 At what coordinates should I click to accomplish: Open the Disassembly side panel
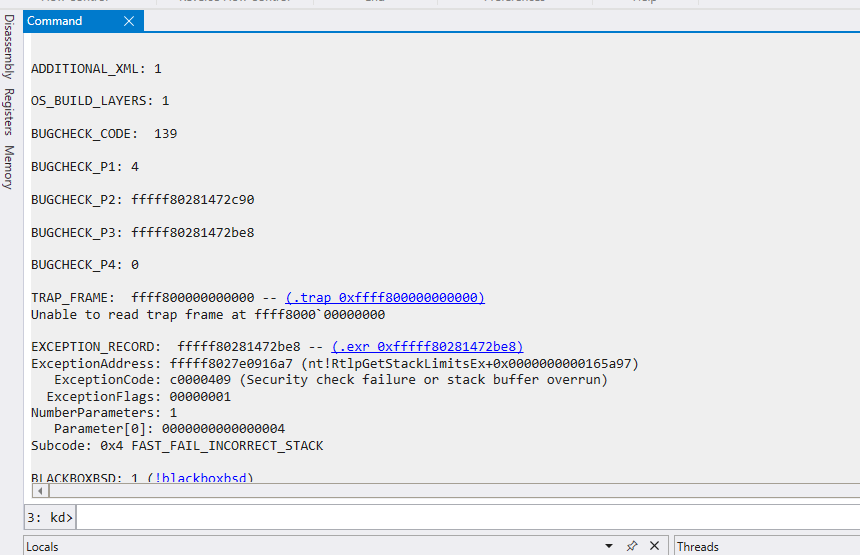pyautogui.click(x=9, y=47)
